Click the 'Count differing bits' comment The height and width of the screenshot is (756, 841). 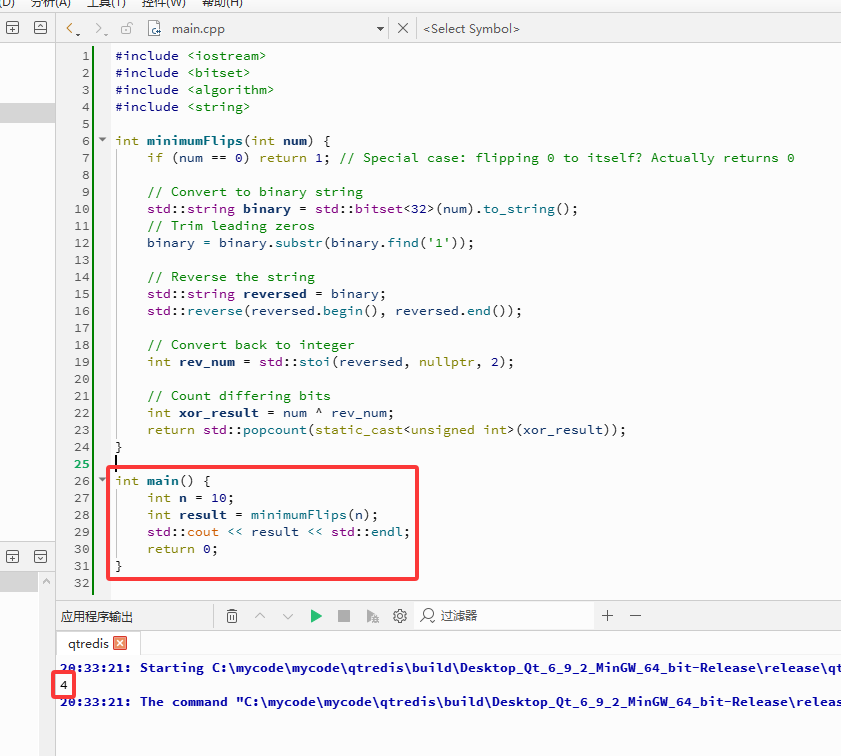tap(239, 396)
